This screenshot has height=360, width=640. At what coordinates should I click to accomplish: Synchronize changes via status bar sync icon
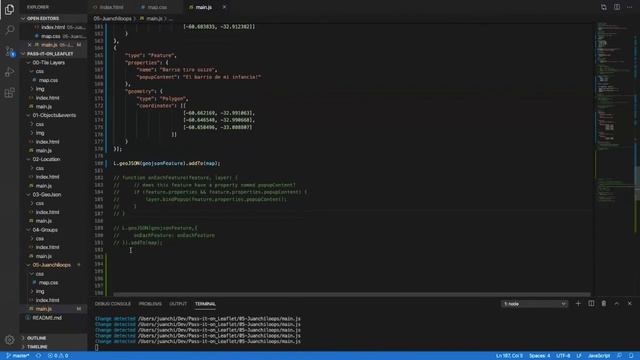[x=38, y=356]
